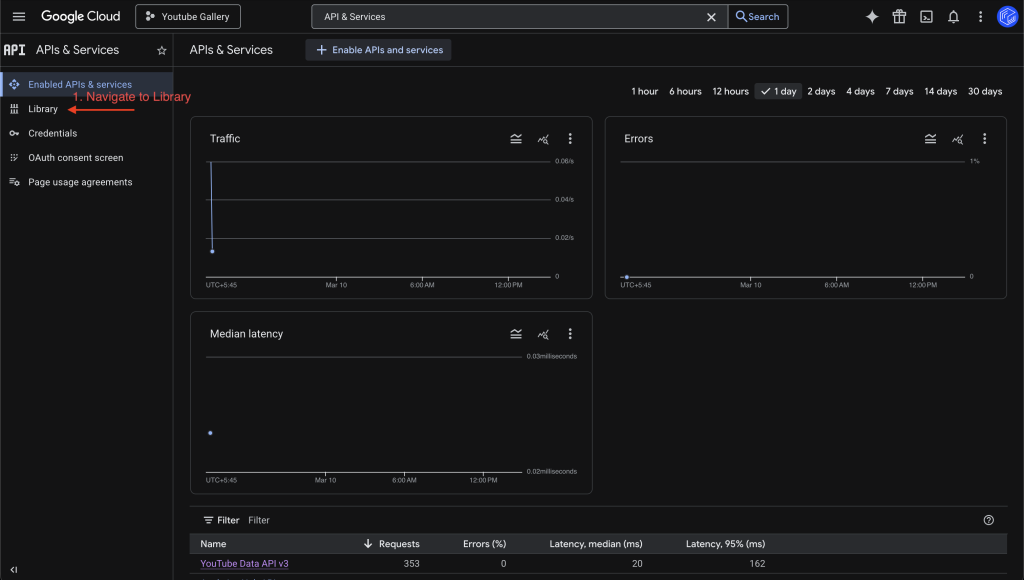
Task: Click the Gemini sparkle icon
Action: coord(872,17)
